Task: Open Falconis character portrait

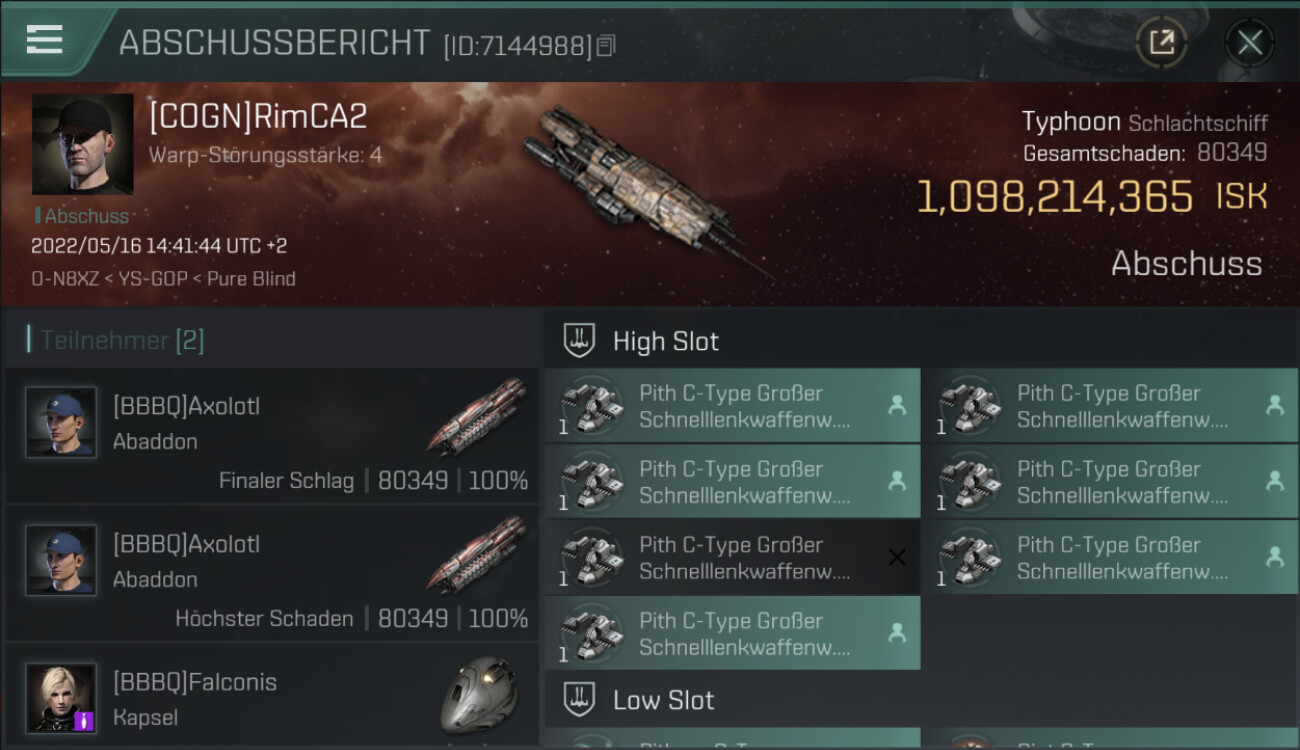Action: coord(61,697)
